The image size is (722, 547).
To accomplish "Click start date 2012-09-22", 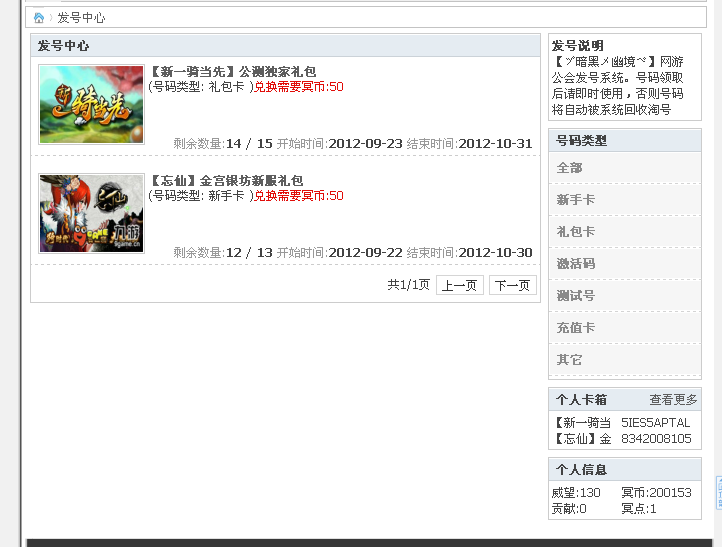I will (x=366, y=253).
